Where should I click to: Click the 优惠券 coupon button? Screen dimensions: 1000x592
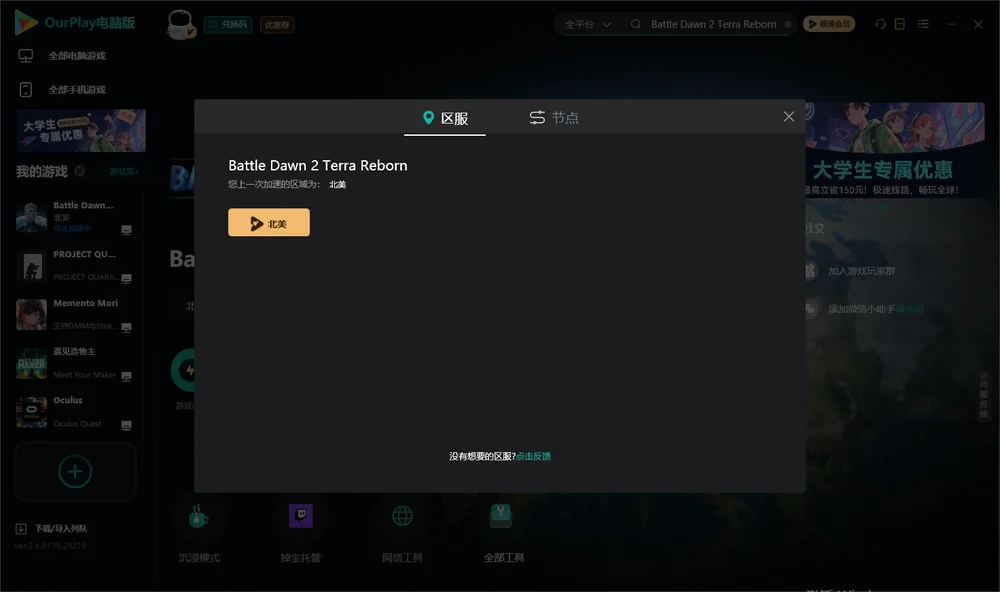coord(277,25)
